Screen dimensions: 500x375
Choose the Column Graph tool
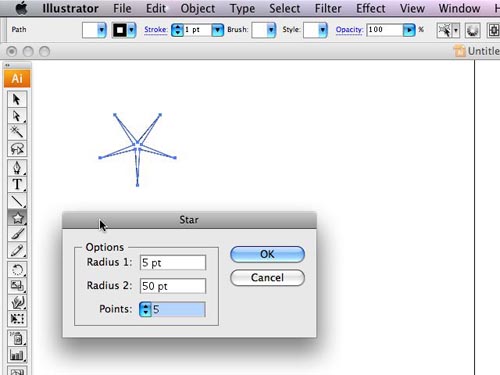point(17,355)
